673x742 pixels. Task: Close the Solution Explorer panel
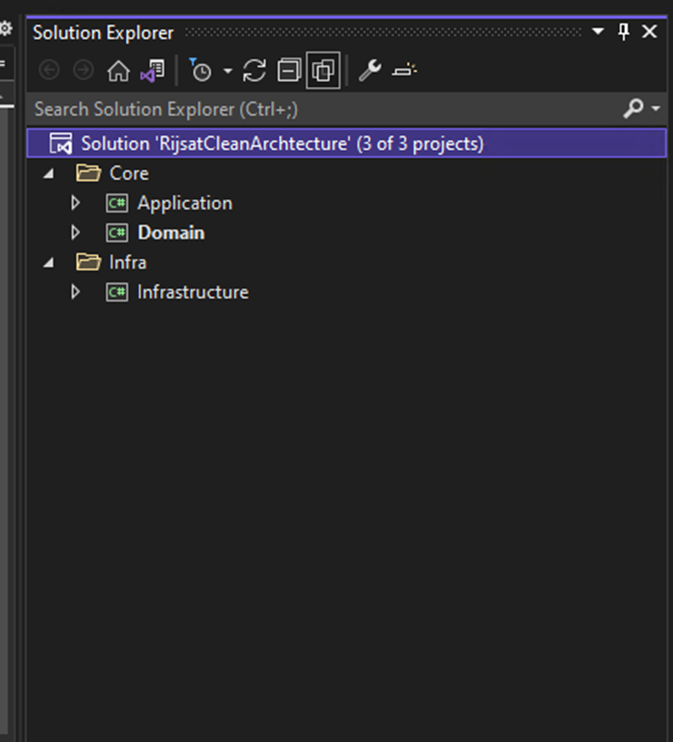(649, 32)
